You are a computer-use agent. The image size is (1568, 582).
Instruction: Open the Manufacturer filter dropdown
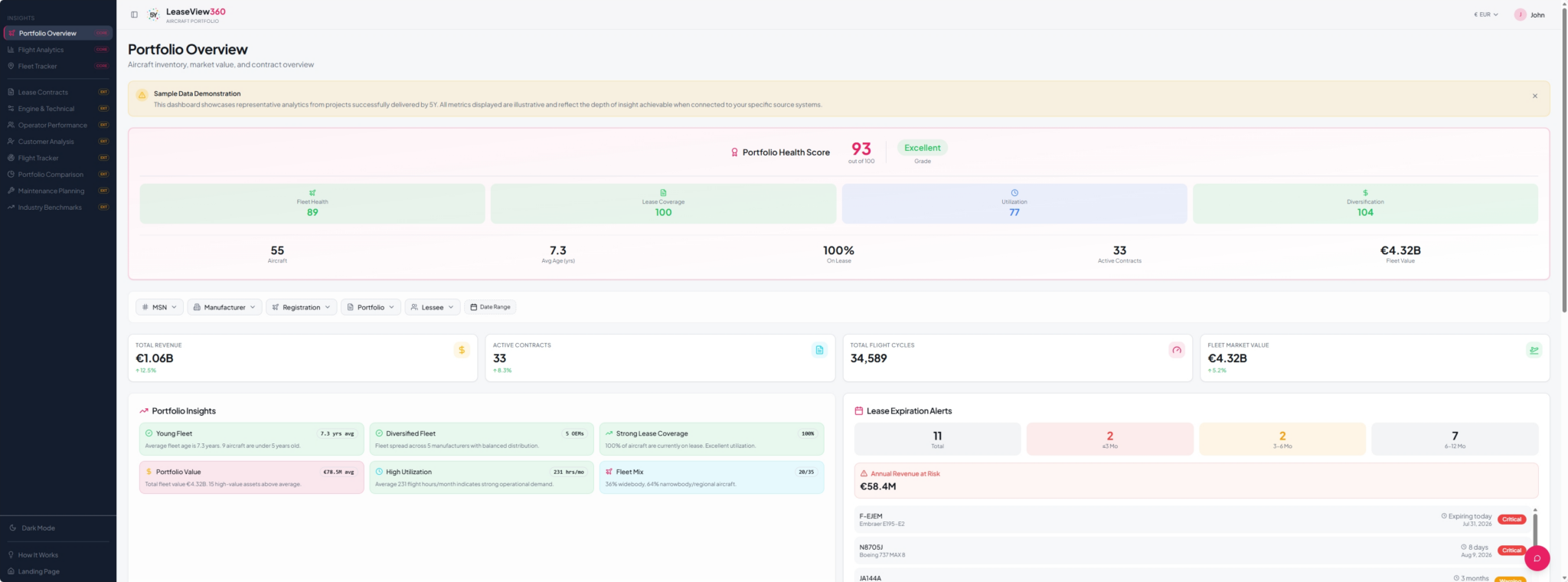pos(224,307)
